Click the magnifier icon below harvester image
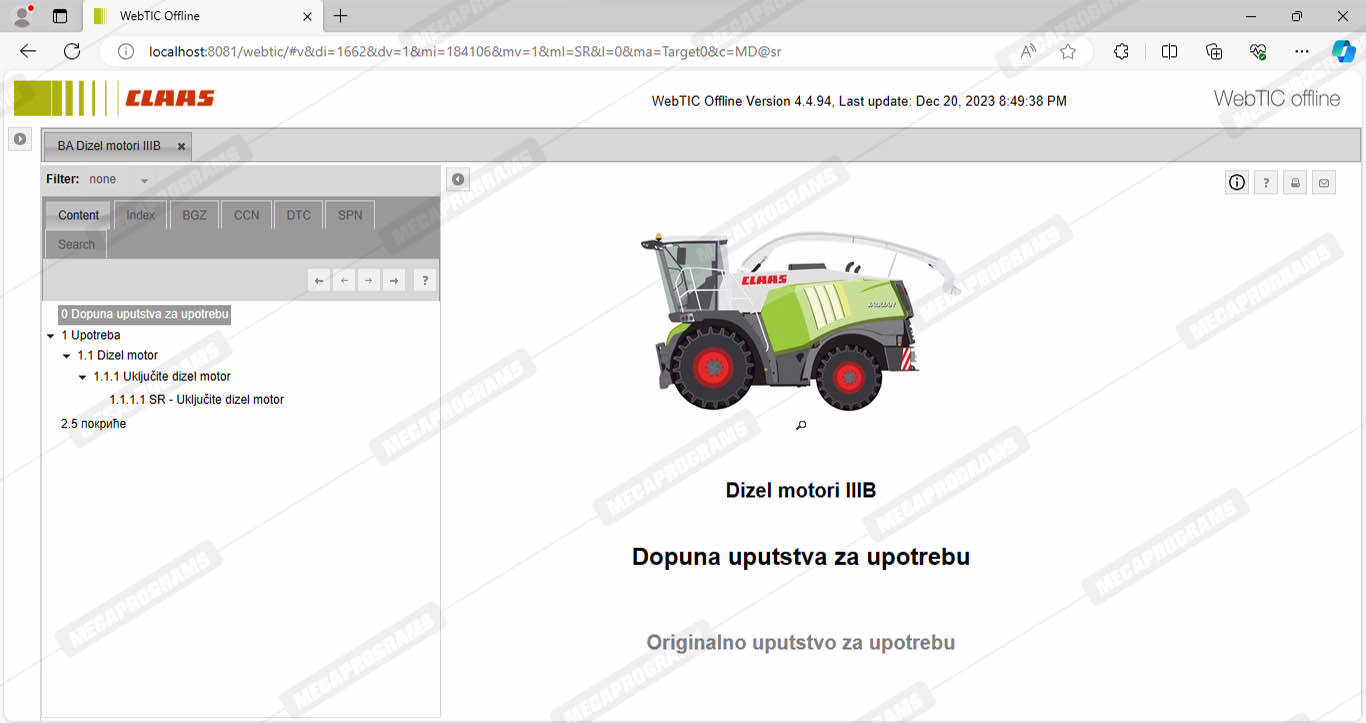 (801, 425)
